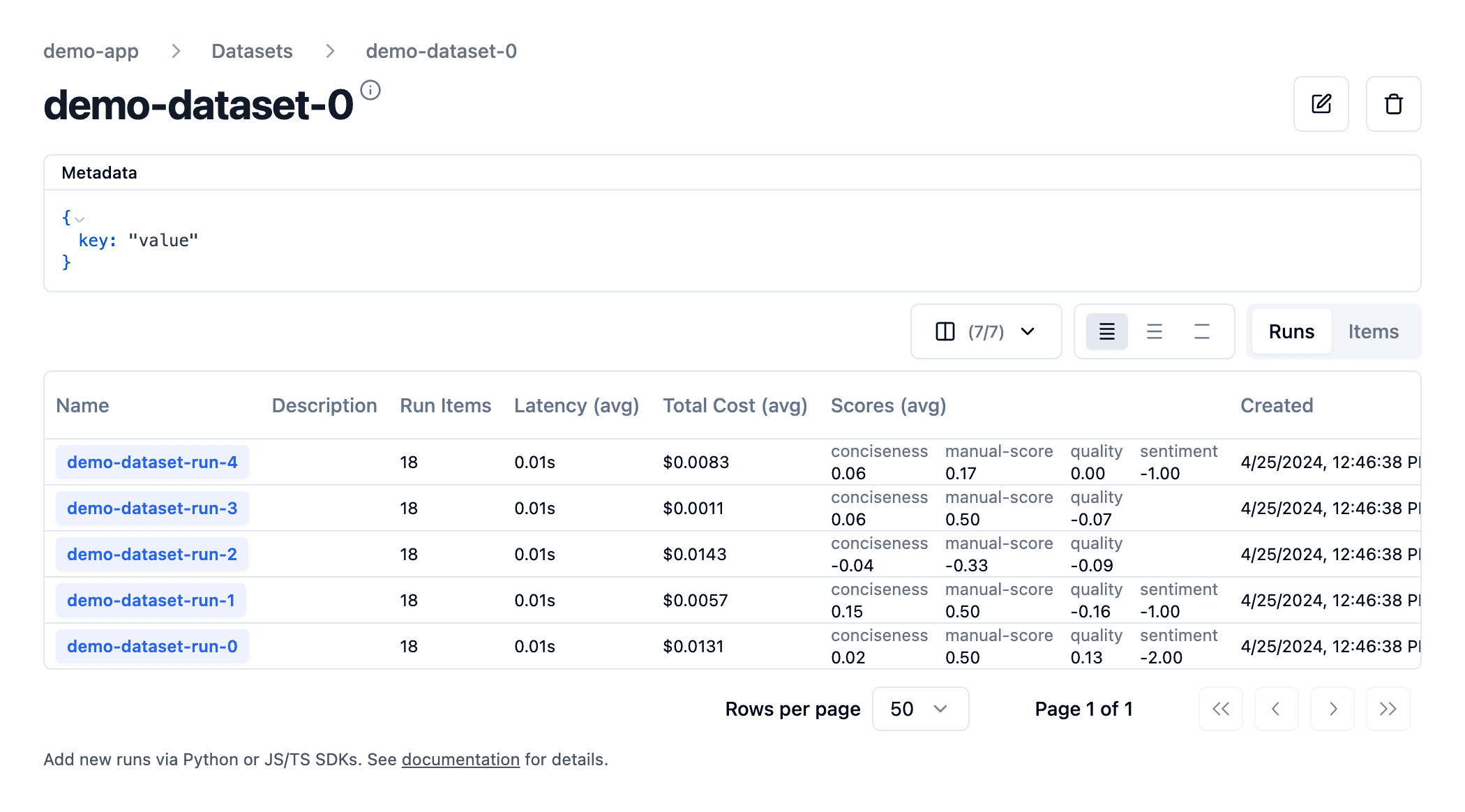Open the column visibility selector icon
The width and height of the screenshot is (1465, 812).
(x=945, y=331)
